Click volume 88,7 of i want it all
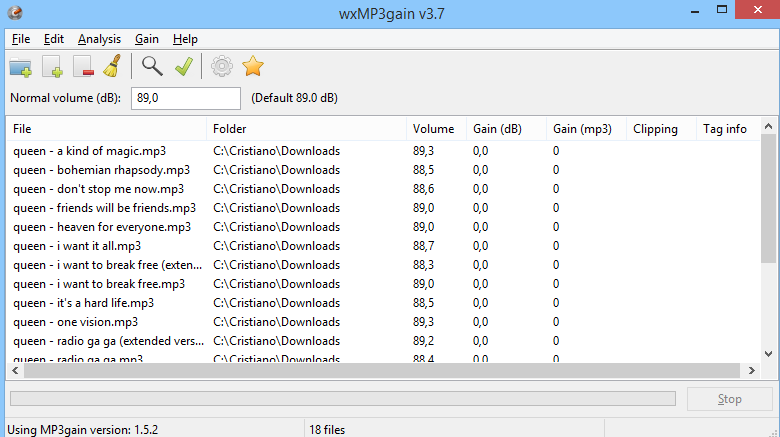 423,246
